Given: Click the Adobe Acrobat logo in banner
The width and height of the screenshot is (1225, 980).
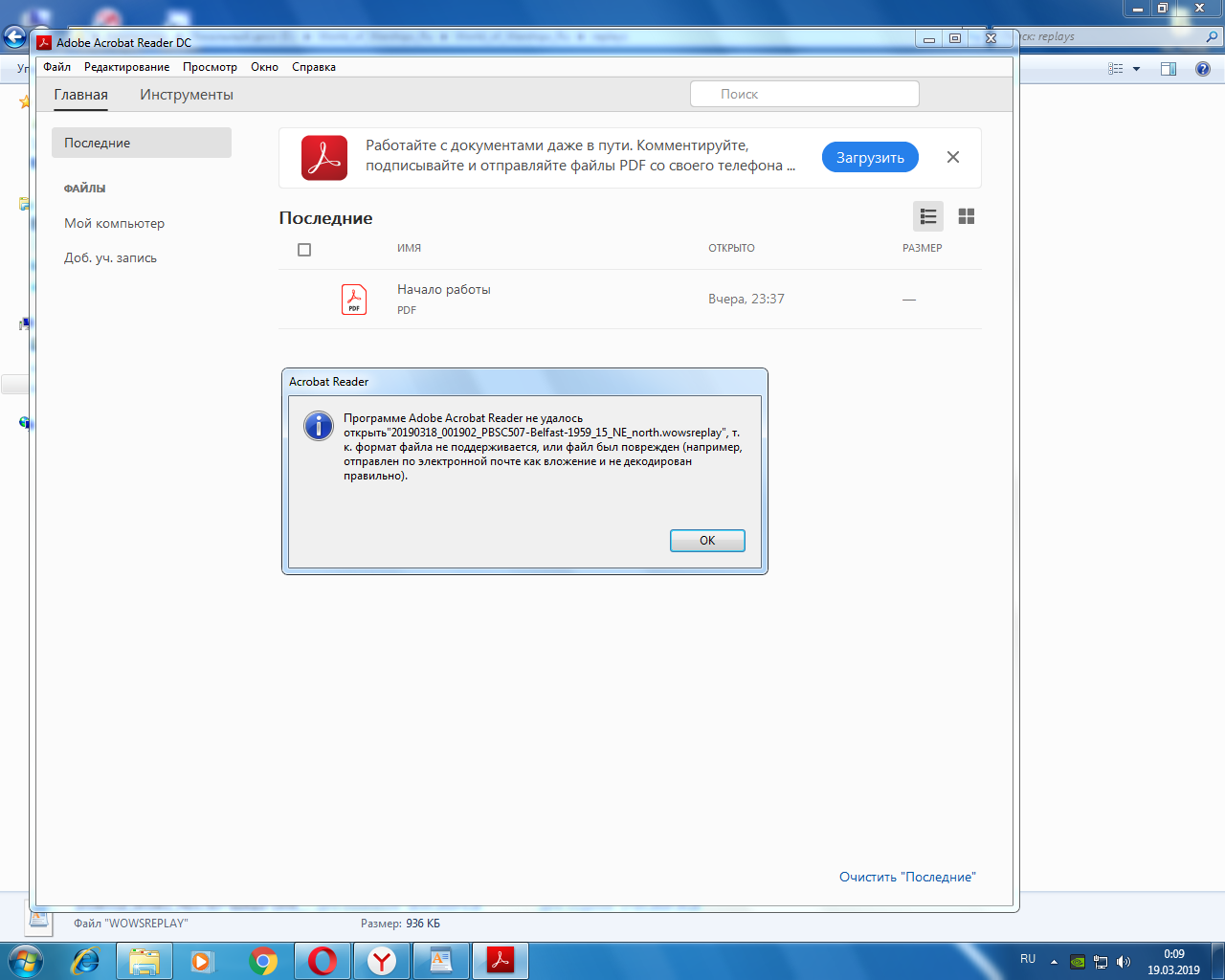Looking at the screenshot, I should [324, 157].
